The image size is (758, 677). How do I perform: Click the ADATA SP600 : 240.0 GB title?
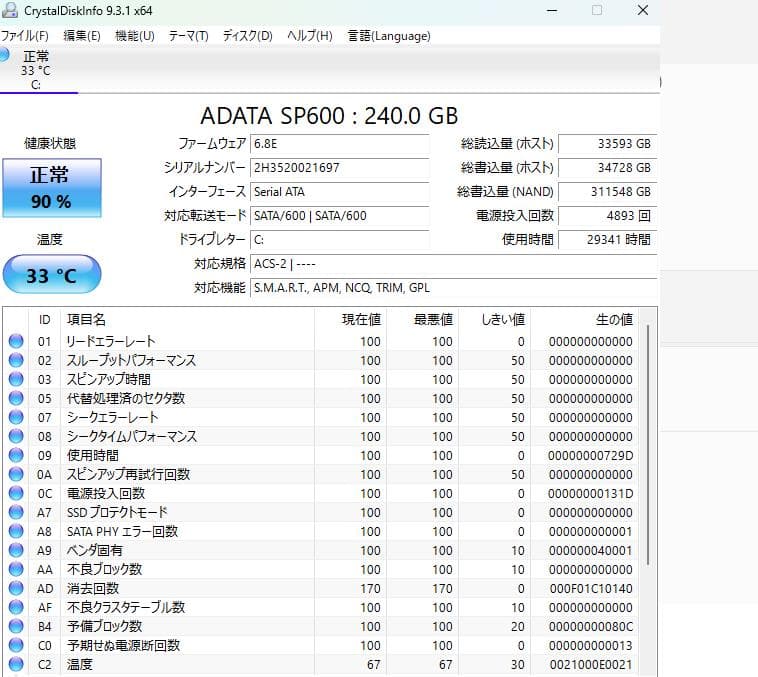329,116
